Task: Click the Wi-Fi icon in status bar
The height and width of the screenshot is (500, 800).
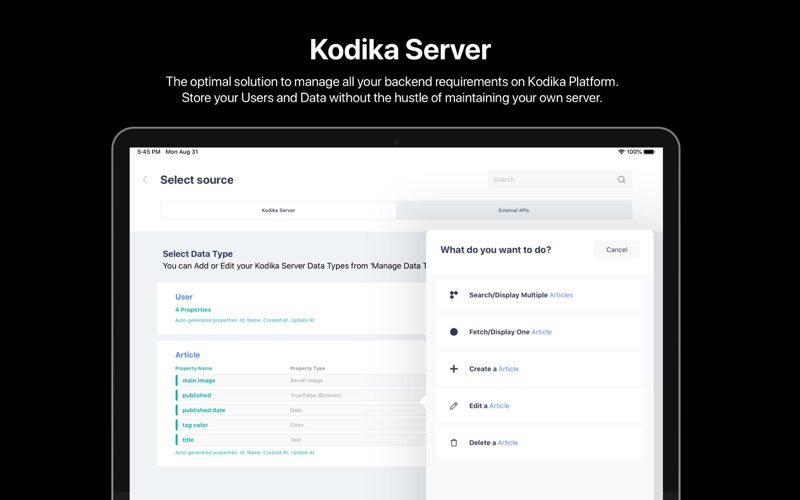Action: (621, 152)
